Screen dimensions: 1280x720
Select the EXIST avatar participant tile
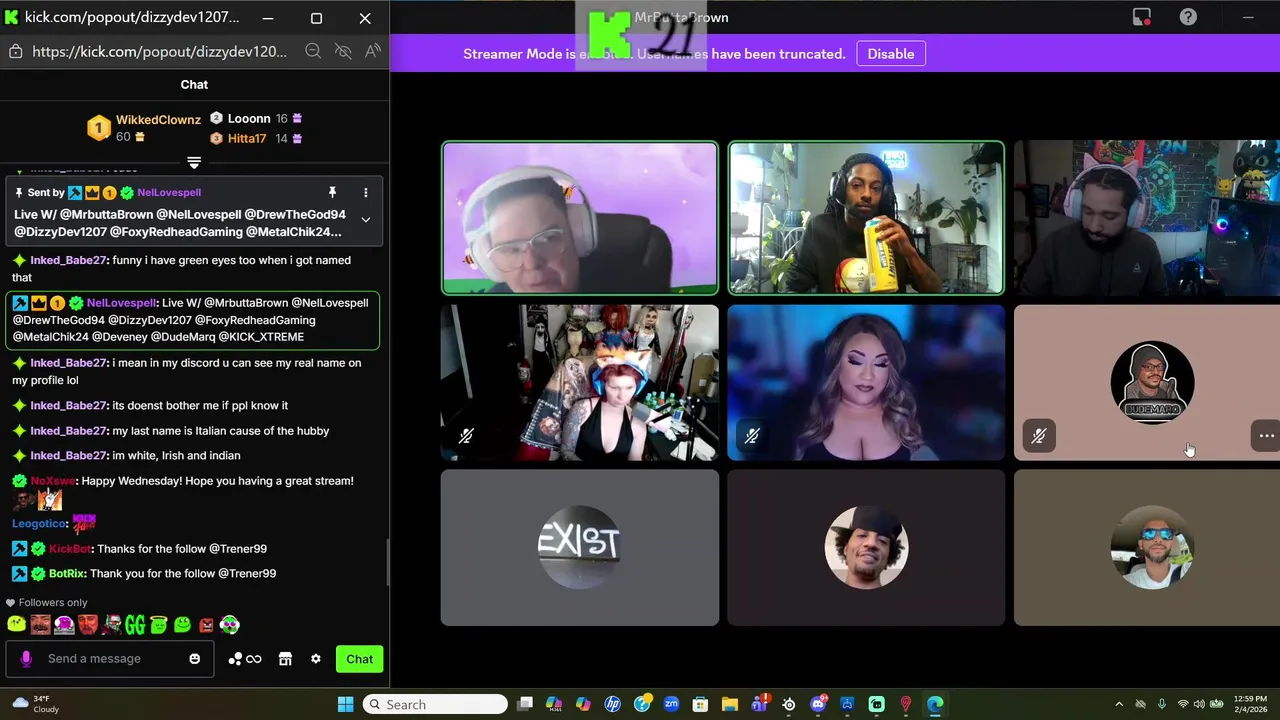click(580, 548)
